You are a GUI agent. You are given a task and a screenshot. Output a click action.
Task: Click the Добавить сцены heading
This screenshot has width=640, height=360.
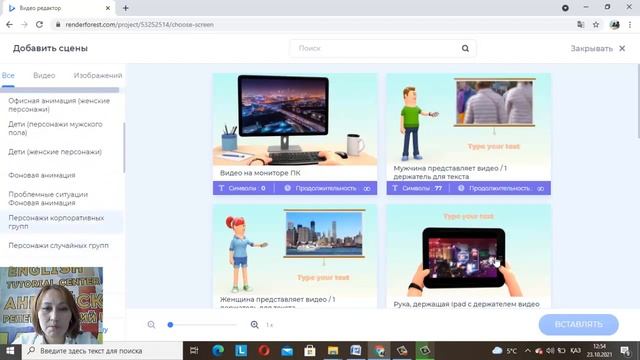[50, 48]
